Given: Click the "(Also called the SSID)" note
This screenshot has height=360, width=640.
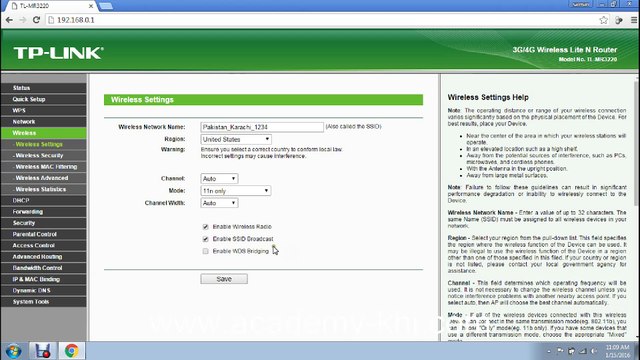Looking at the screenshot, I should (x=353, y=127).
